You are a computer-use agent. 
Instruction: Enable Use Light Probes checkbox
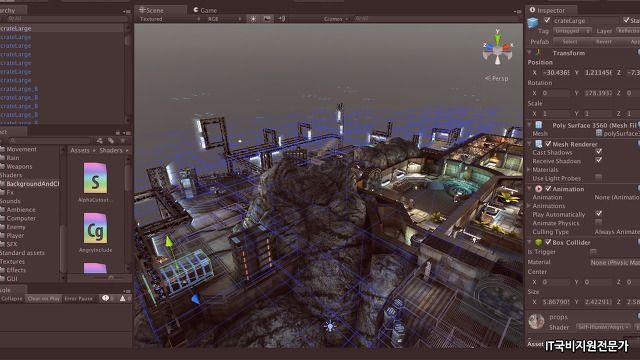599,177
